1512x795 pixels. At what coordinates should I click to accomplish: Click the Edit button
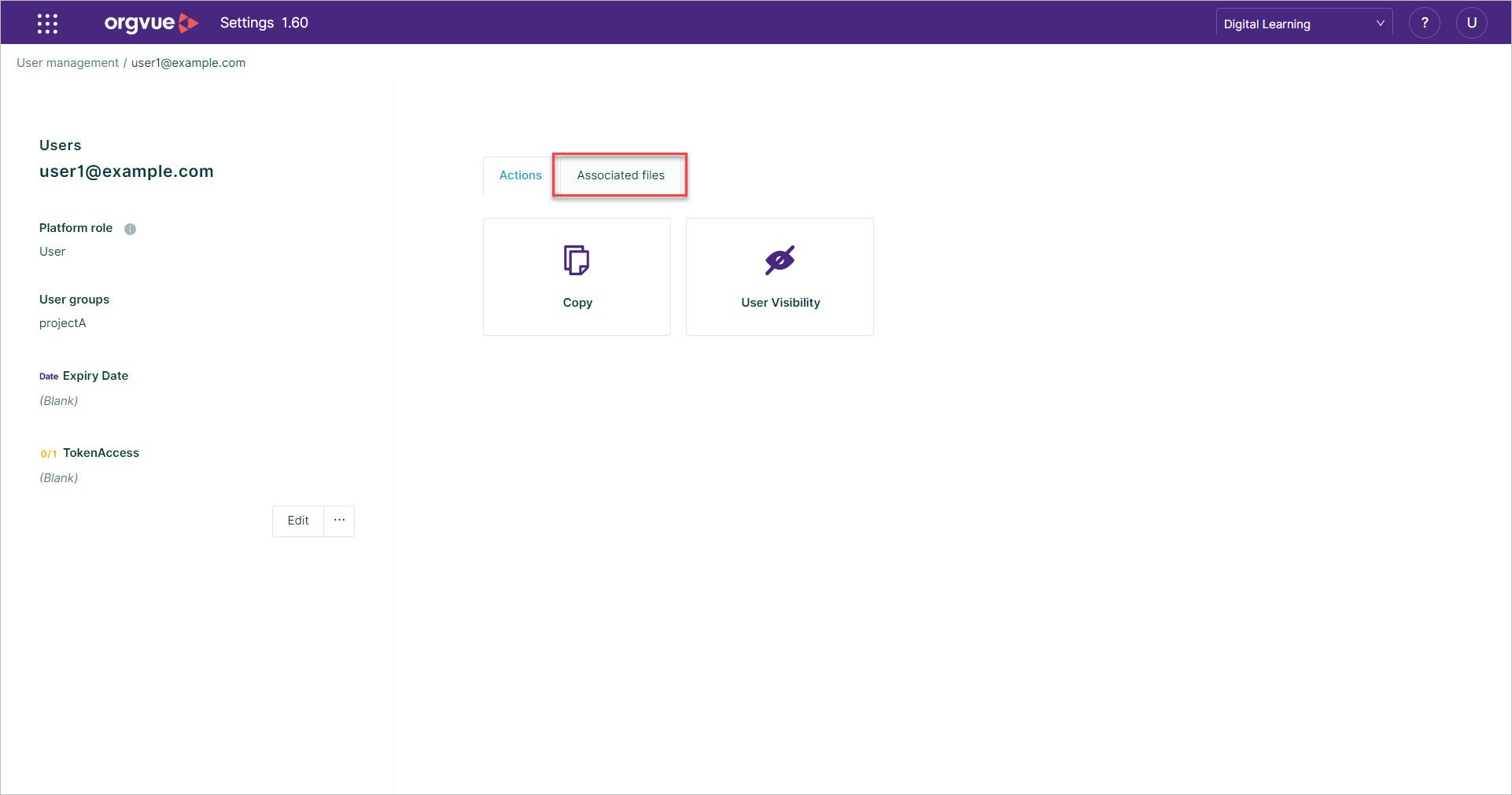tap(298, 521)
